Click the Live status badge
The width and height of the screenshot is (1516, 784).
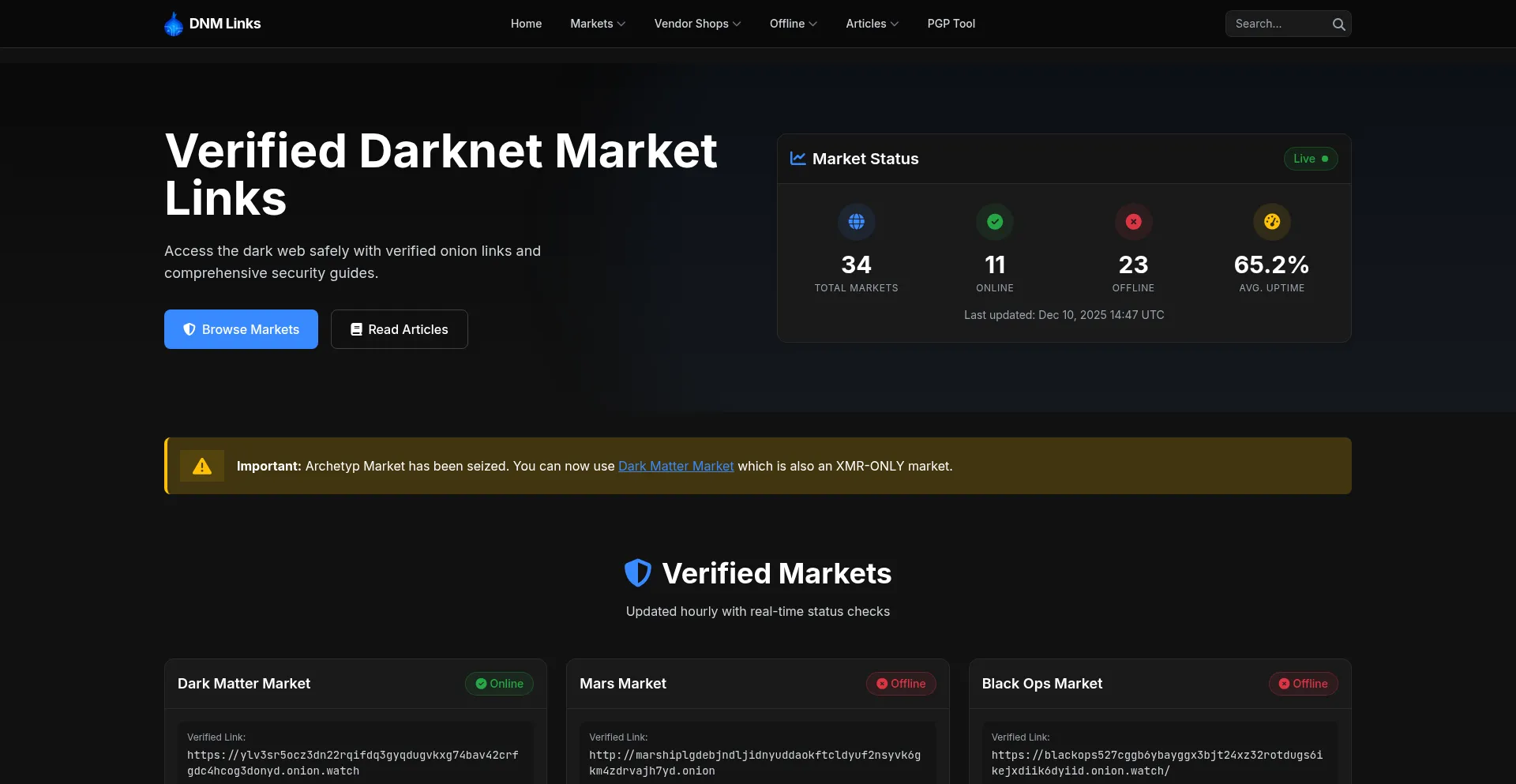(x=1310, y=159)
